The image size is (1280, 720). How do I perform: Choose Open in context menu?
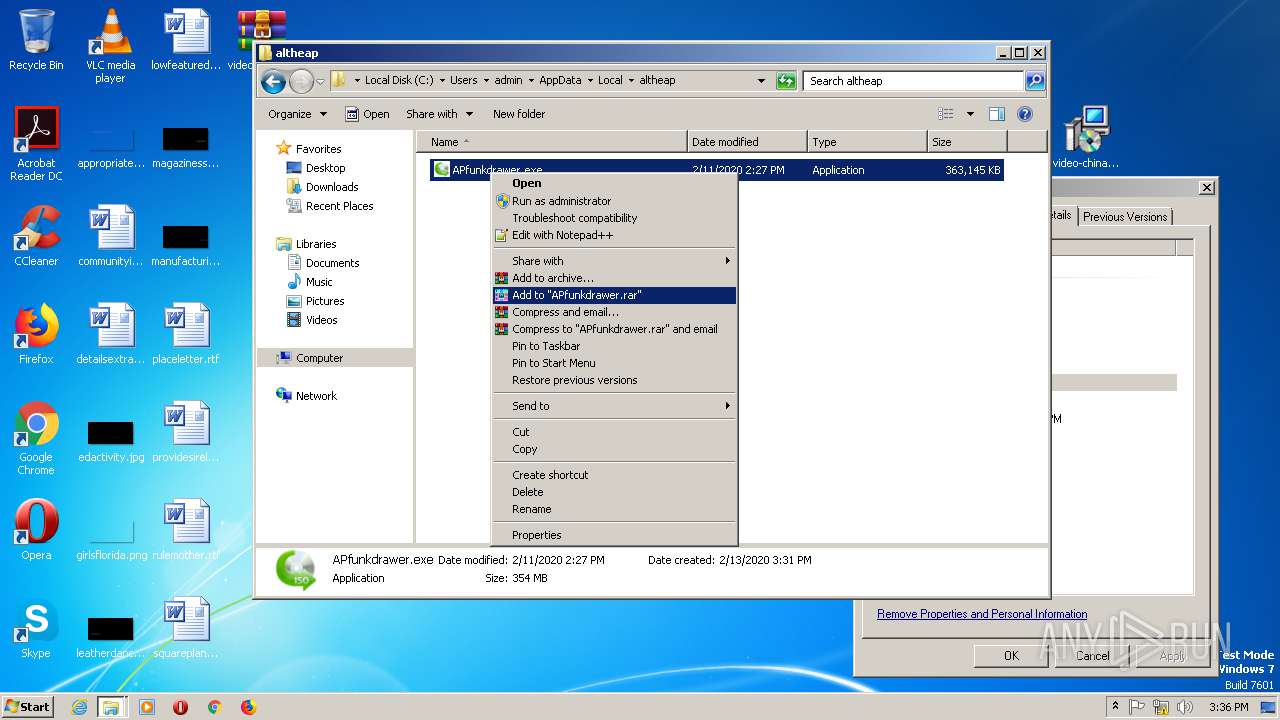click(x=614, y=183)
